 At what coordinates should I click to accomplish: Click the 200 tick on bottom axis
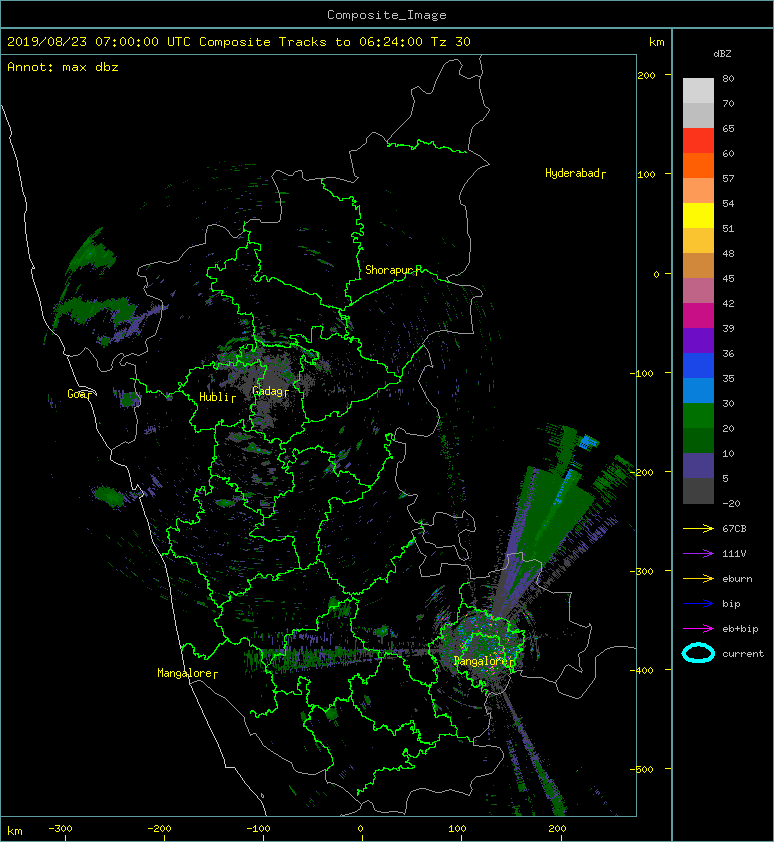[x=557, y=829]
